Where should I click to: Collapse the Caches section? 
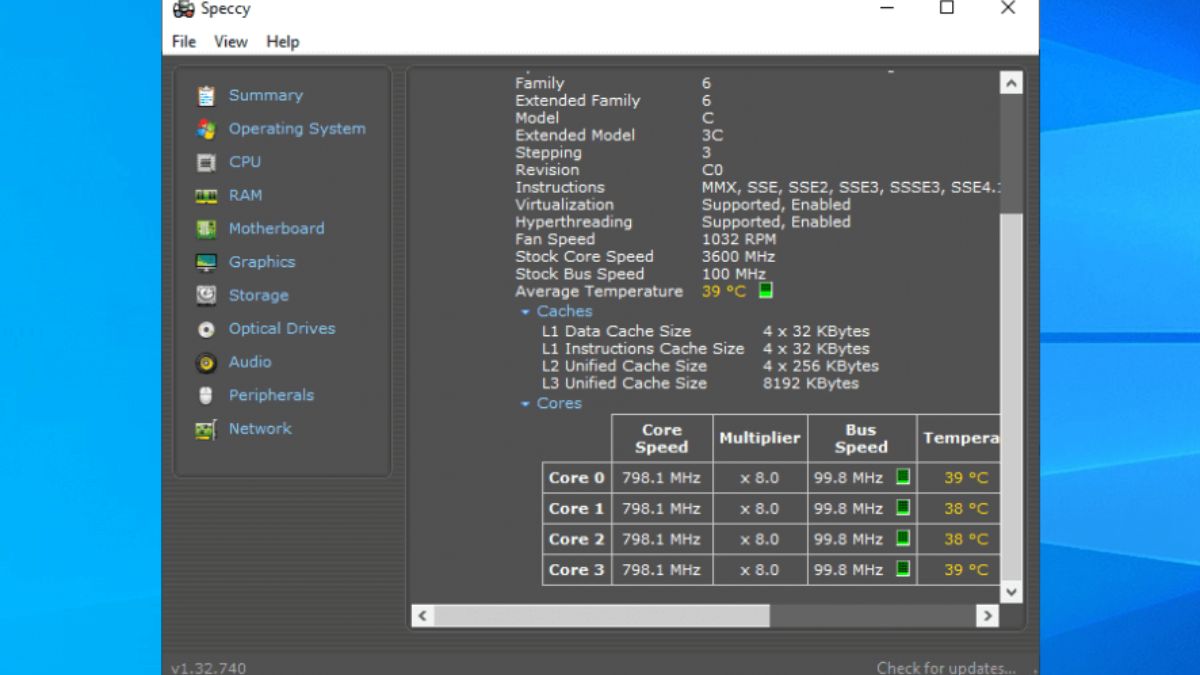pos(525,312)
